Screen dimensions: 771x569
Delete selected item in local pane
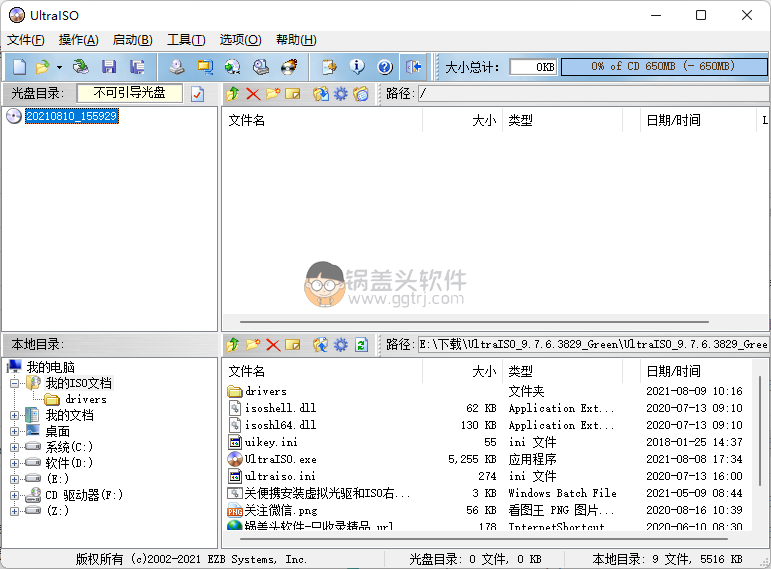(273, 345)
